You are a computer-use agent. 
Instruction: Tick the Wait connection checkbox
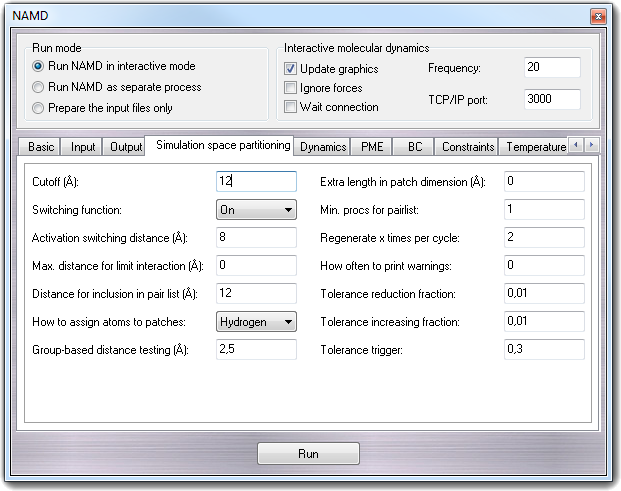click(291, 107)
